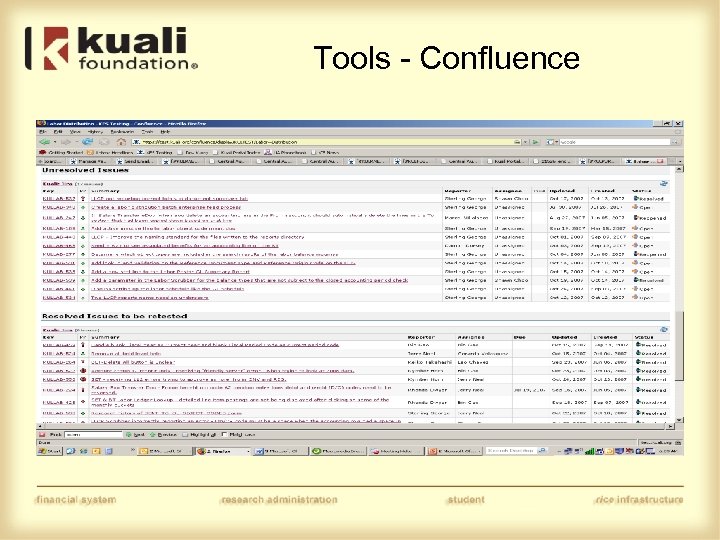Refresh the Resolved Issues Jira list icon
The image size is (720, 540).
click(x=664, y=329)
